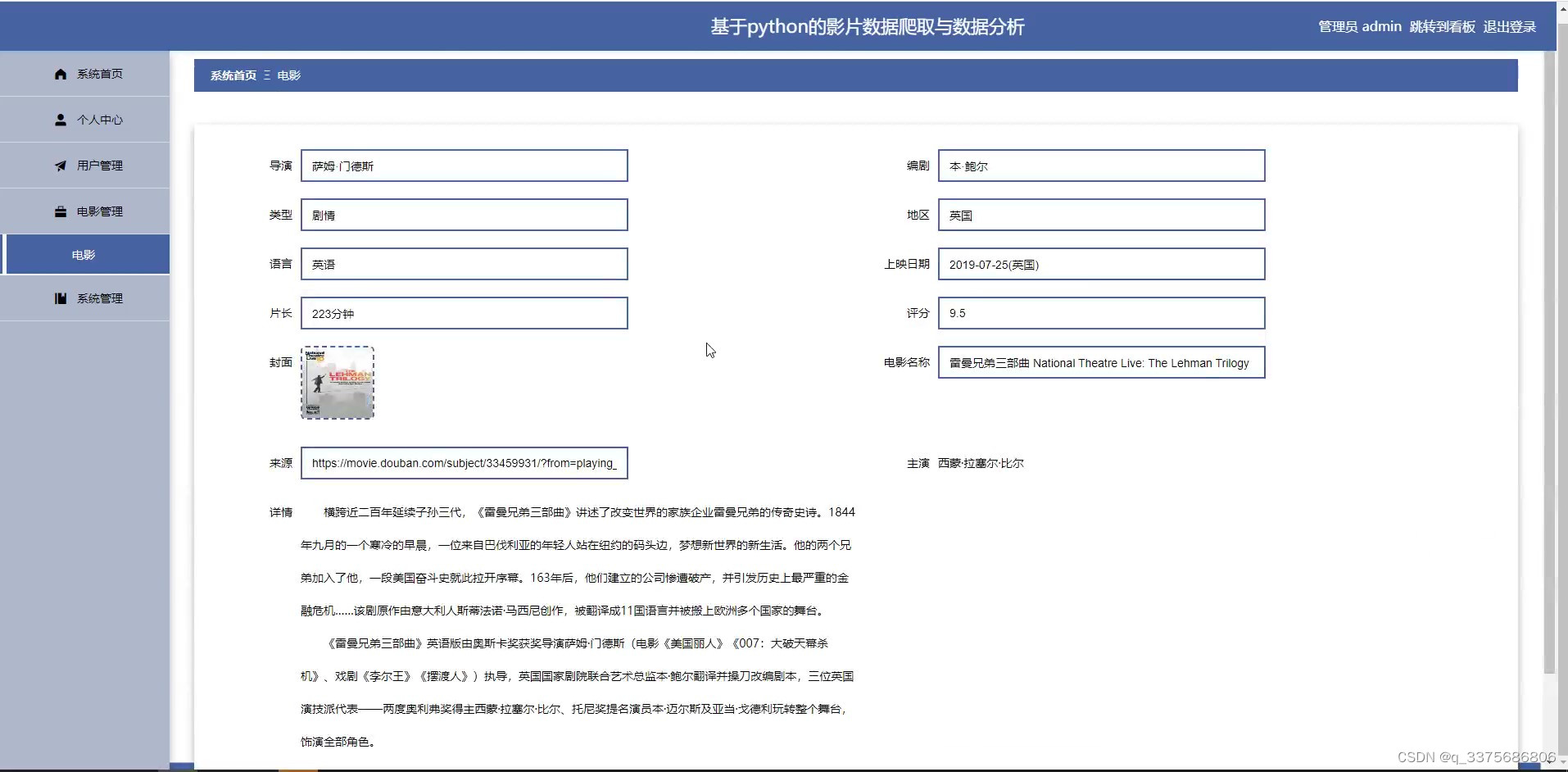Click the Lehman Trilogy cover thumbnail
Image resolution: width=1568 pixels, height=772 pixels.
click(x=338, y=382)
